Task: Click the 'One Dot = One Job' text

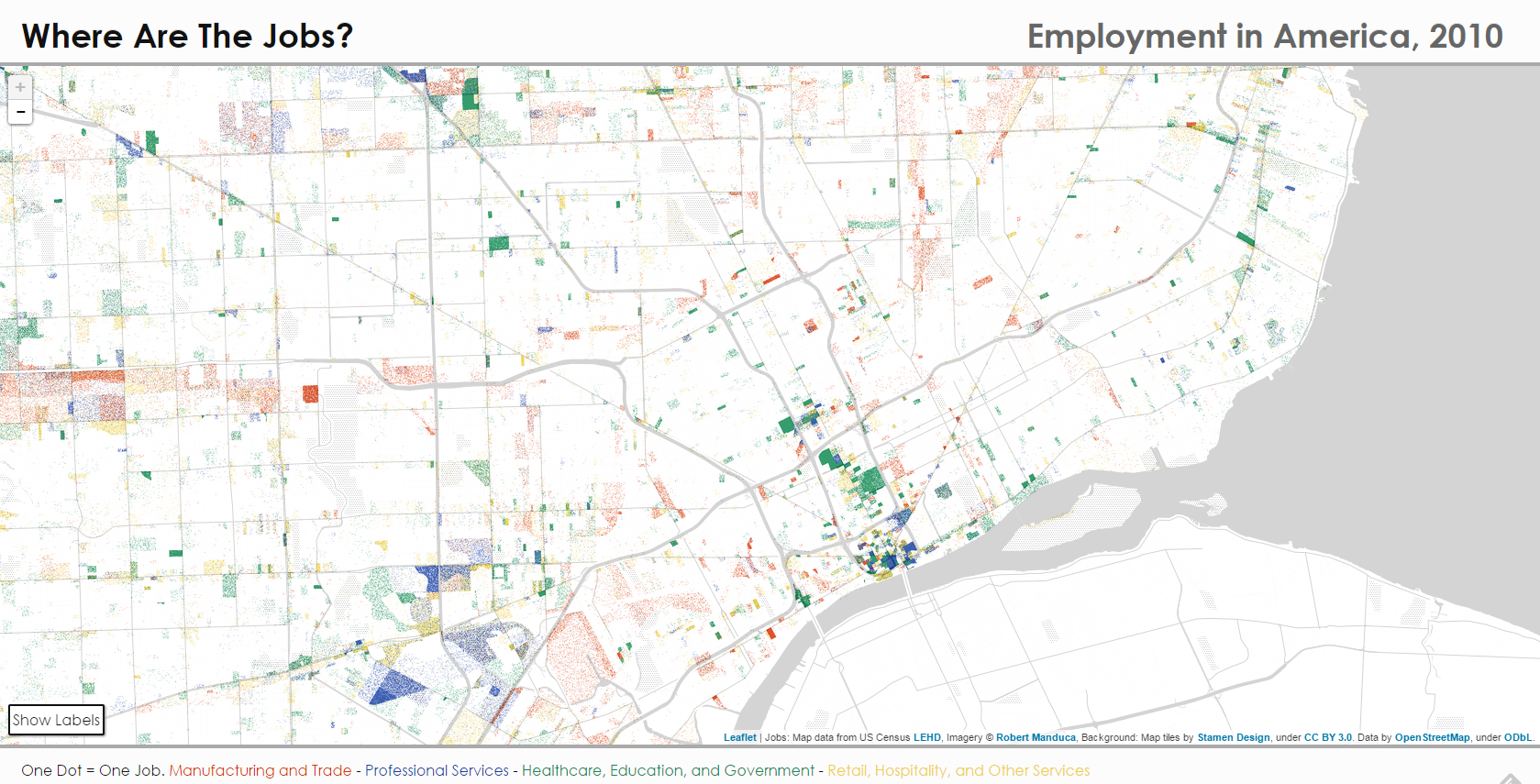Action: tap(92, 770)
